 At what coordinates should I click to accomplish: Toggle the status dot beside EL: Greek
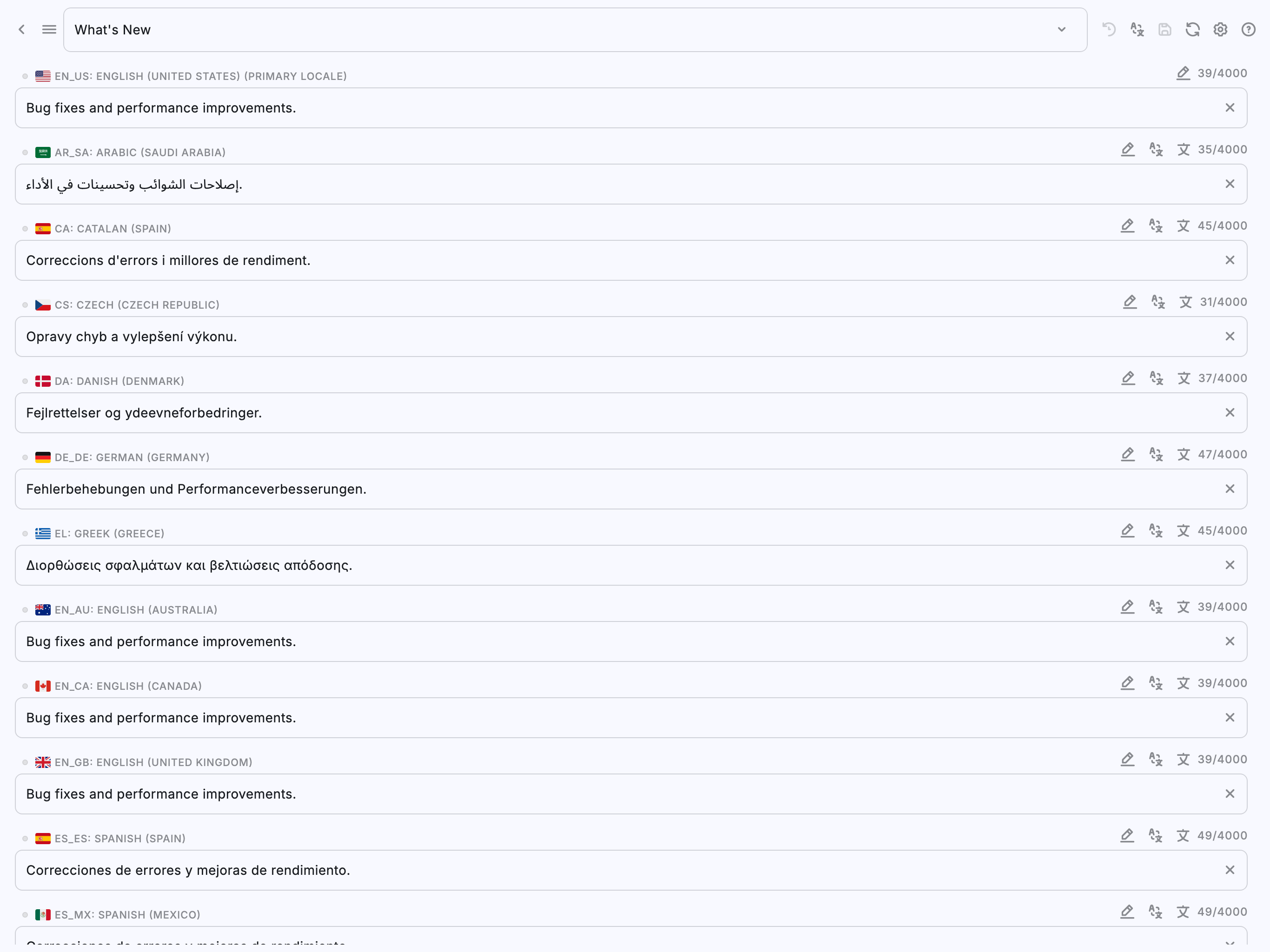coord(25,534)
